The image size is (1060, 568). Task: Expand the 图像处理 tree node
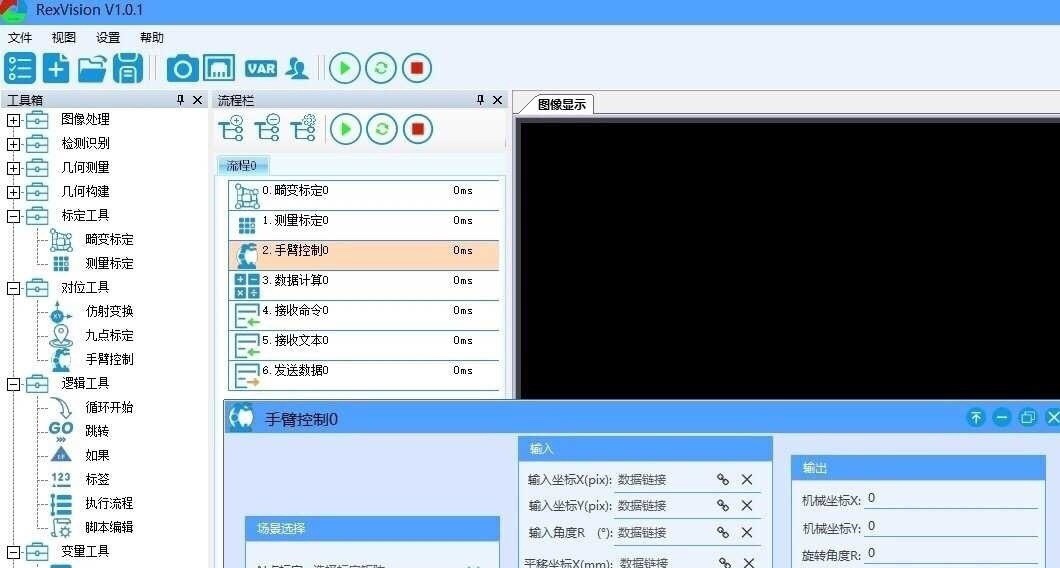coord(14,120)
